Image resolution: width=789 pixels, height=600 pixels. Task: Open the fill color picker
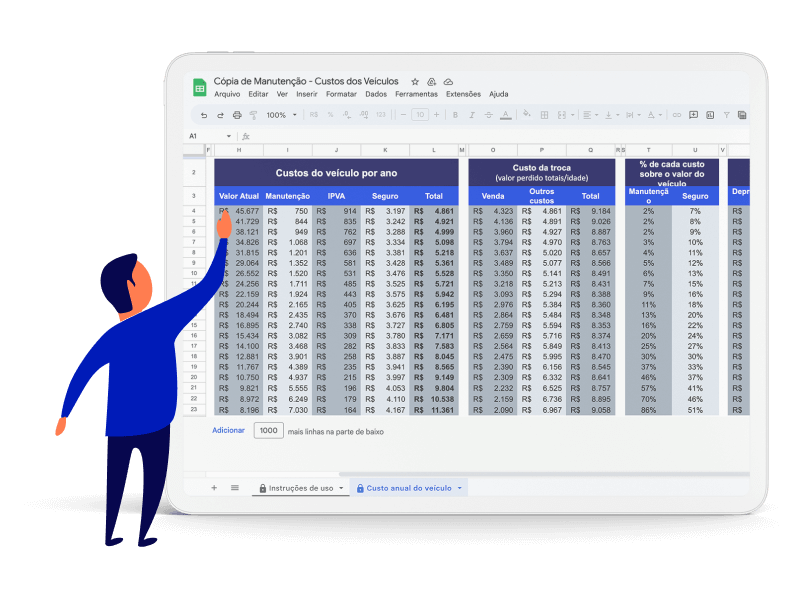point(527,114)
